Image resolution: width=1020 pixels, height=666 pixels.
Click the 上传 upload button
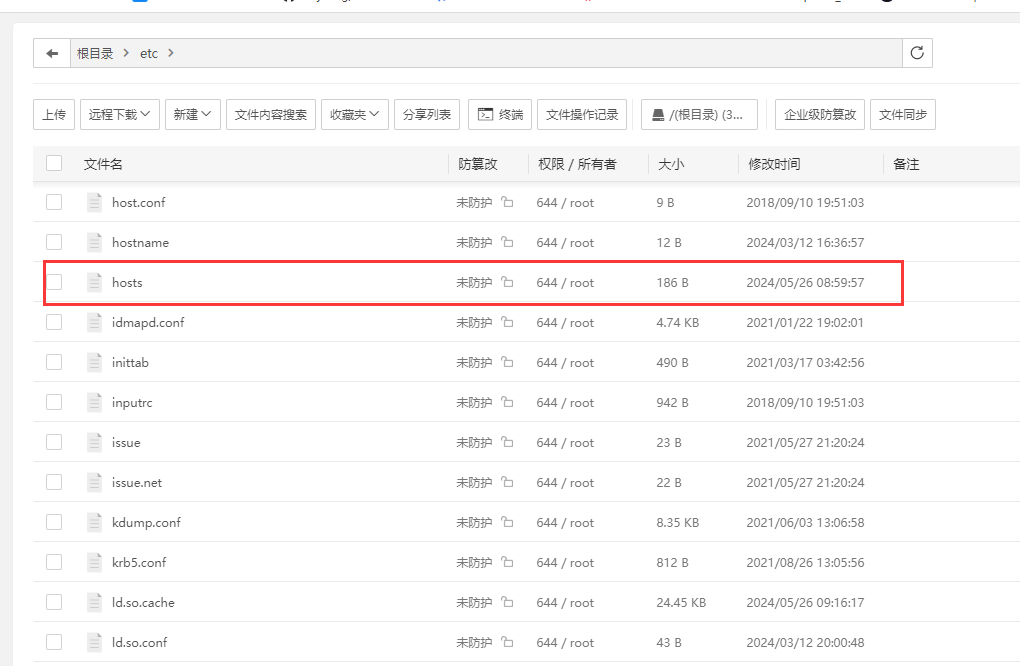pyautogui.click(x=54, y=115)
